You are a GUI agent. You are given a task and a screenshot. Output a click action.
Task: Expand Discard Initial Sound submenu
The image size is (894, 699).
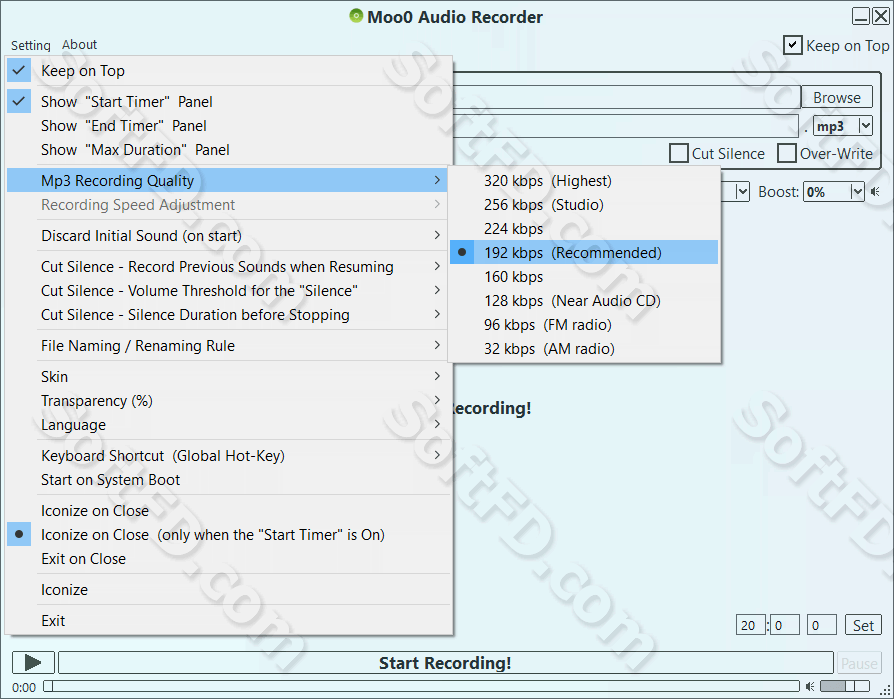point(228,235)
